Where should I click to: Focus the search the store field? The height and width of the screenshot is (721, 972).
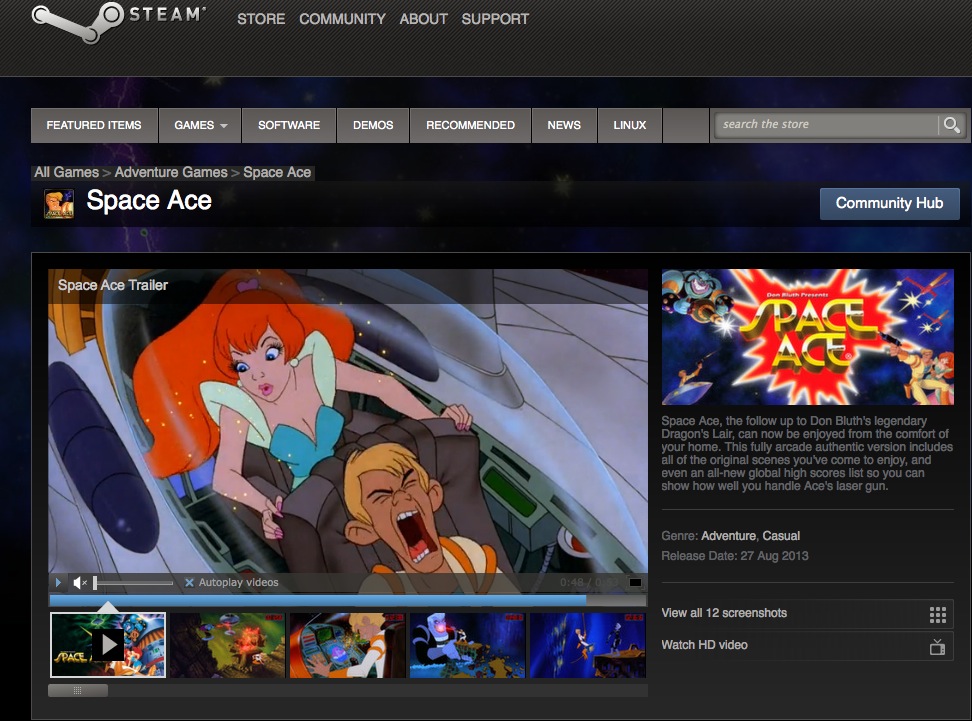tap(827, 125)
